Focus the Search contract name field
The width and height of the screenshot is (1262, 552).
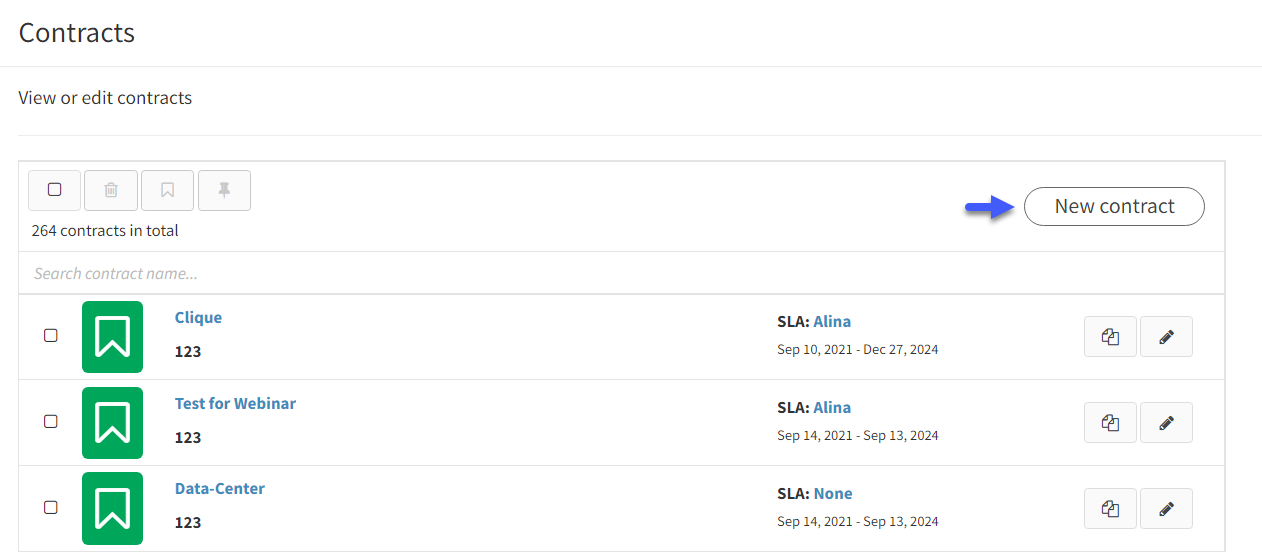[x=621, y=273]
